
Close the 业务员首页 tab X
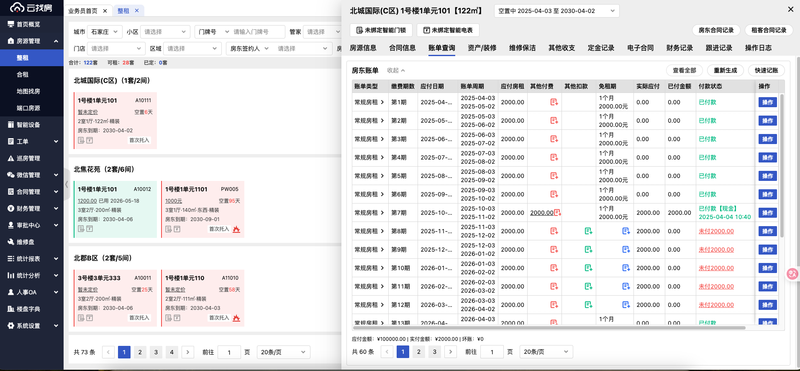tap(105, 10)
